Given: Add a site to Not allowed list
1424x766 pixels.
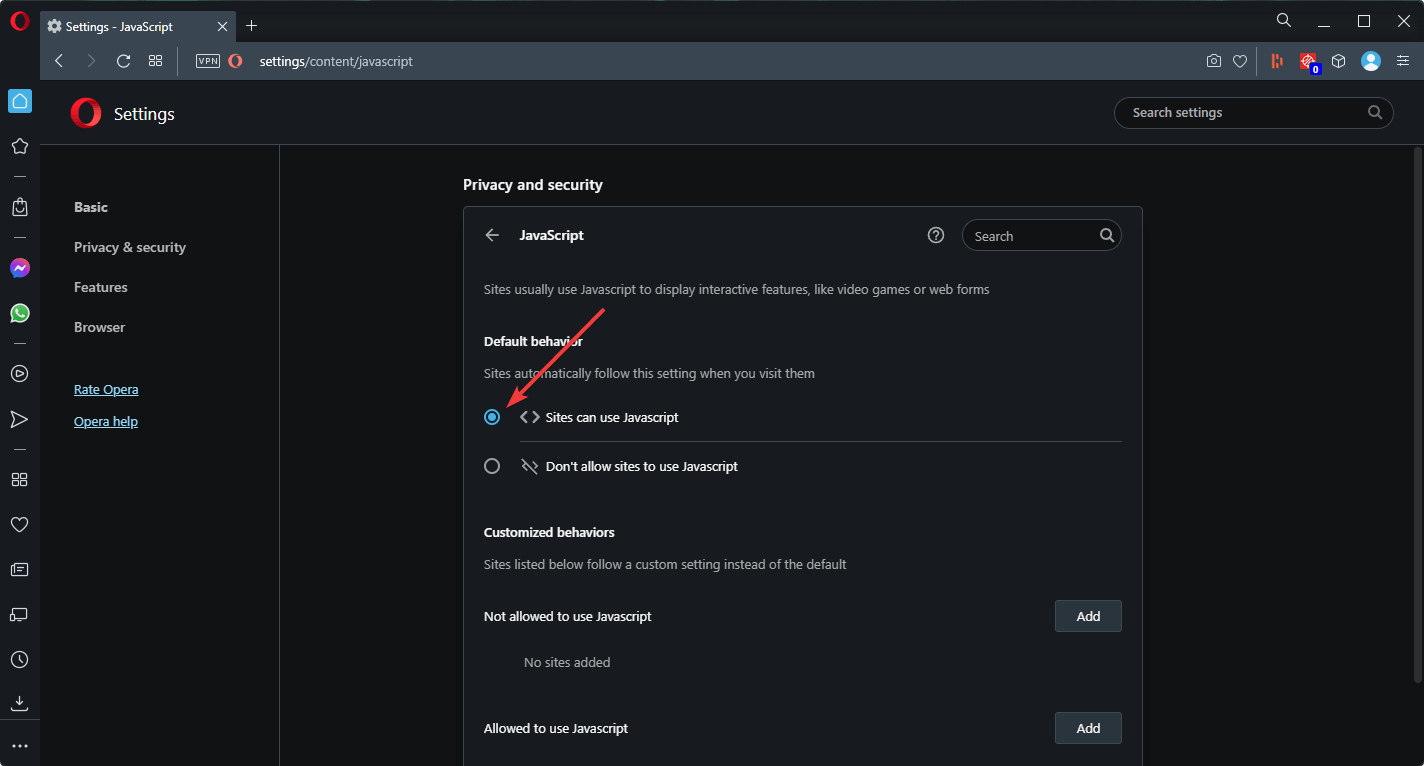Looking at the screenshot, I should [x=1088, y=616].
